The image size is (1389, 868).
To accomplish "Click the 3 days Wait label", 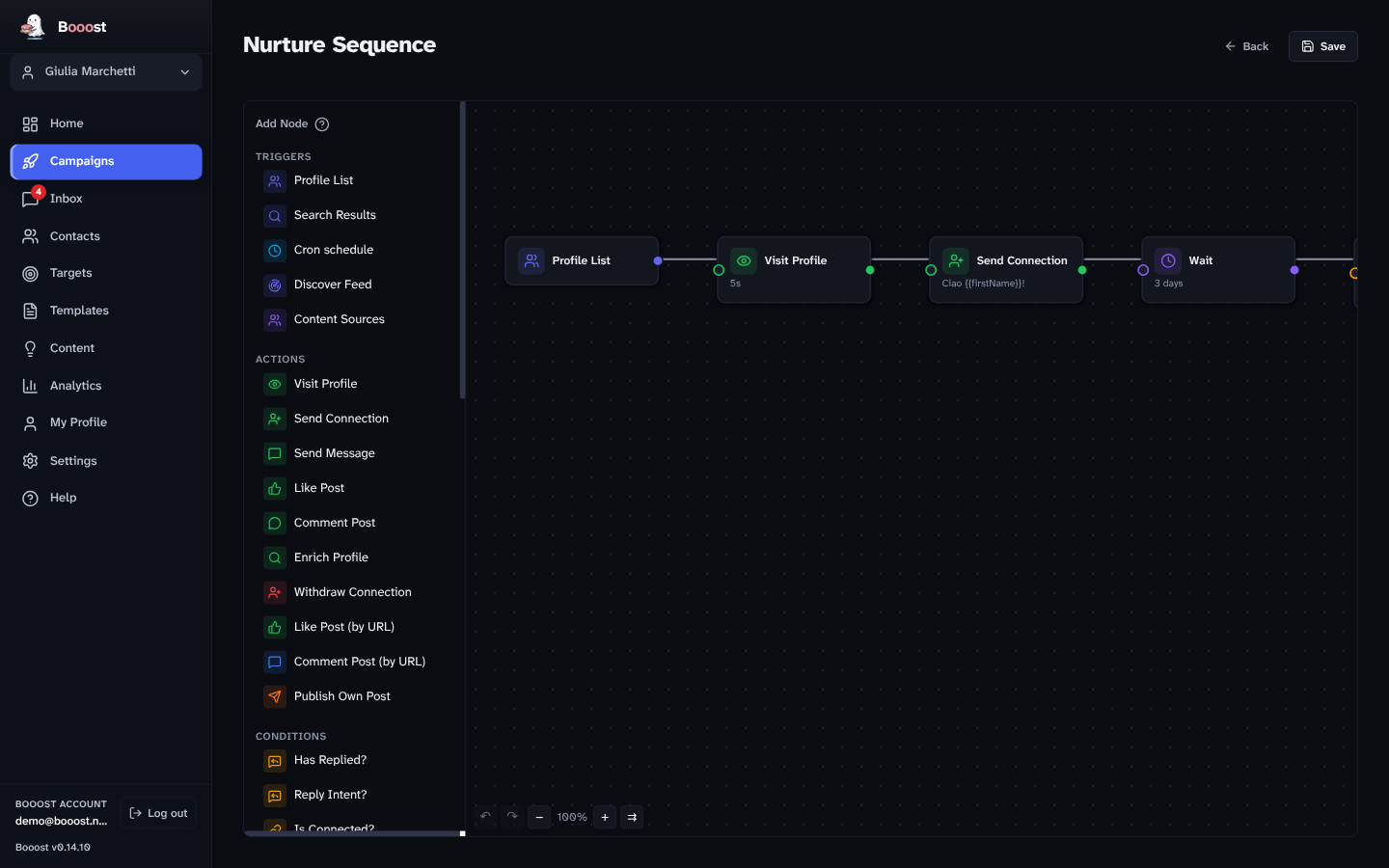I will [x=1168, y=284].
